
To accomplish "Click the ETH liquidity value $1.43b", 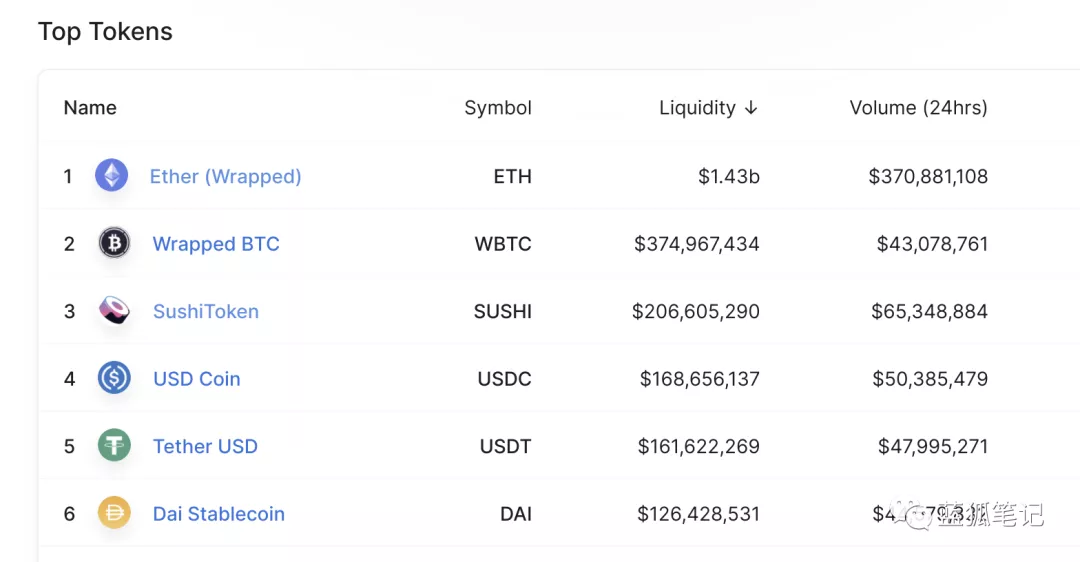I will pos(728,177).
